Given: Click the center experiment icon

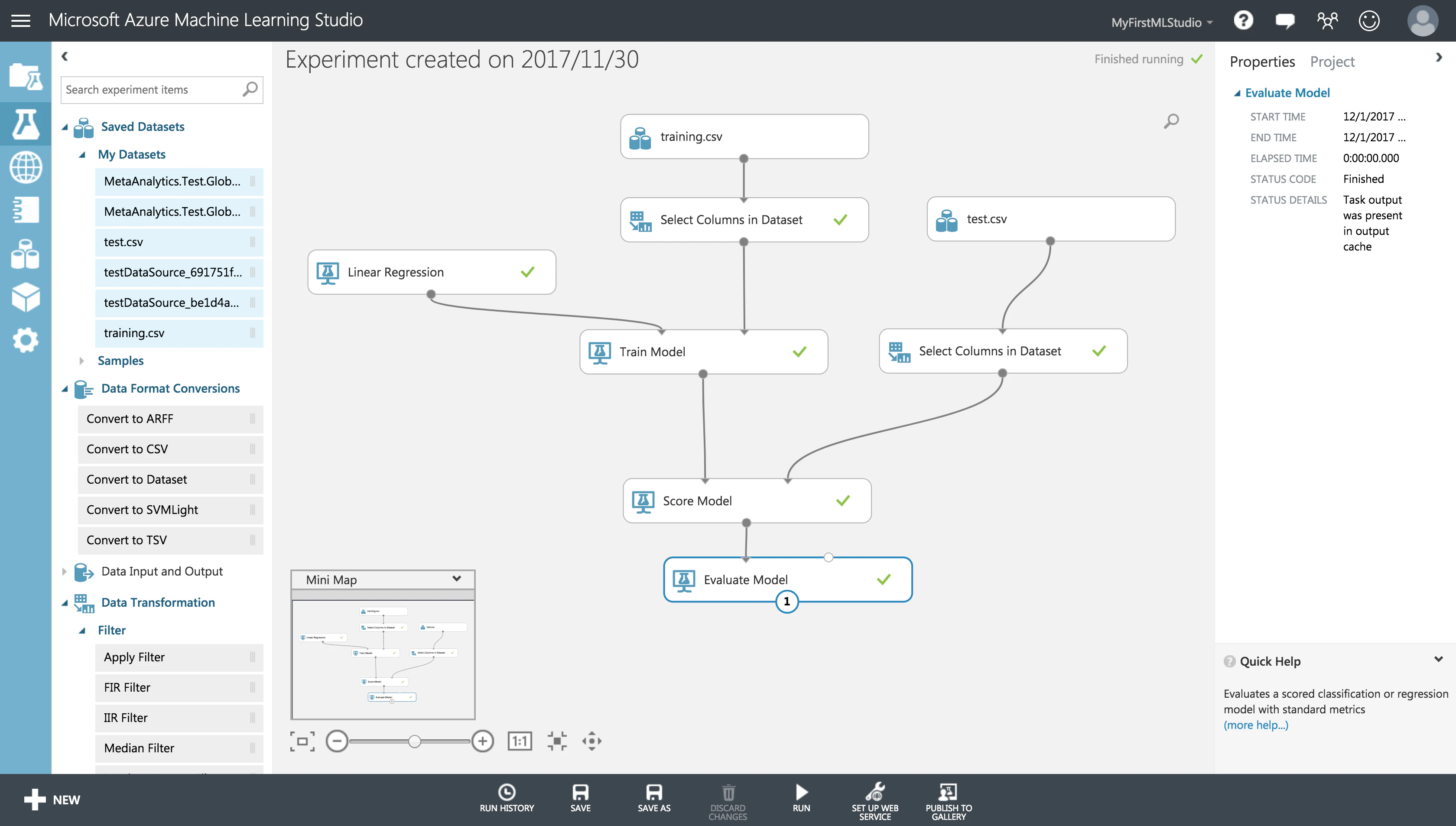Looking at the screenshot, I should [x=557, y=741].
